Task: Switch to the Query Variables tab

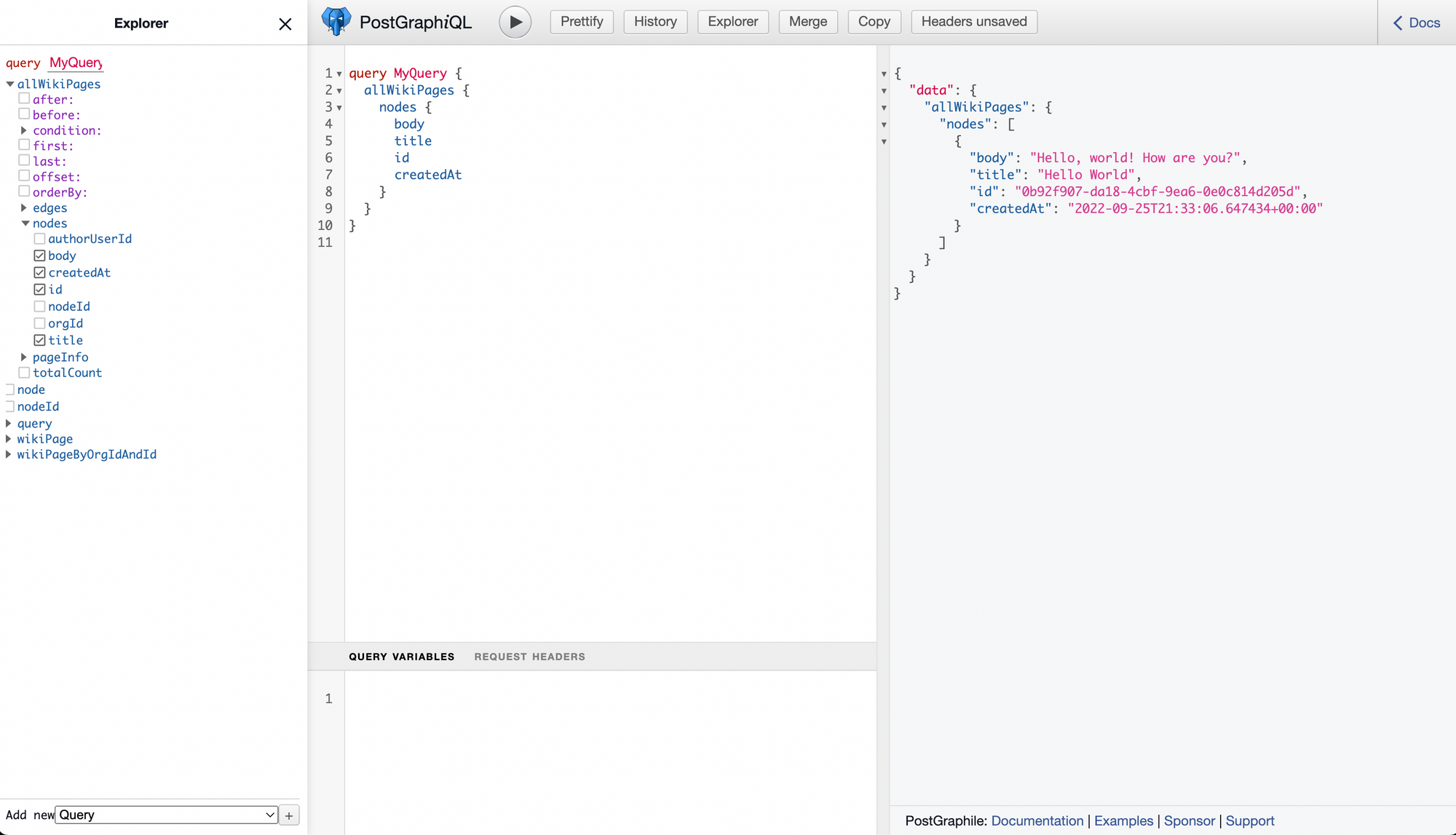Action: (401, 657)
